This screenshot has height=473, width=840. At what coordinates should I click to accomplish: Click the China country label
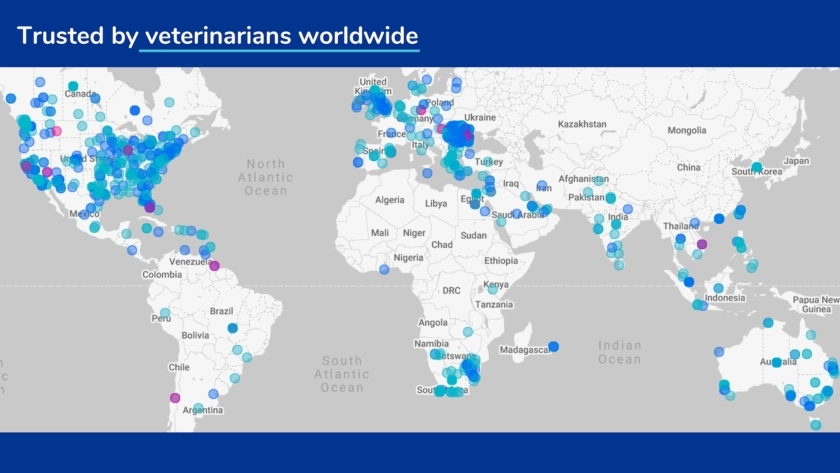[688, 167]
